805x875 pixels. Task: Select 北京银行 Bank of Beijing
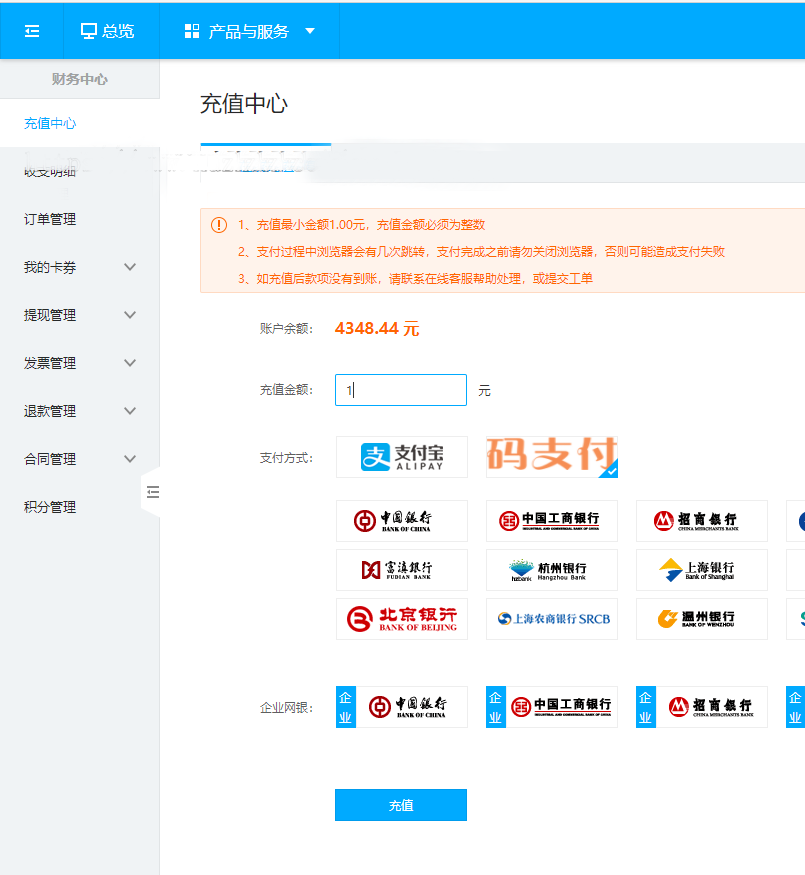click(x=402, y=619)
